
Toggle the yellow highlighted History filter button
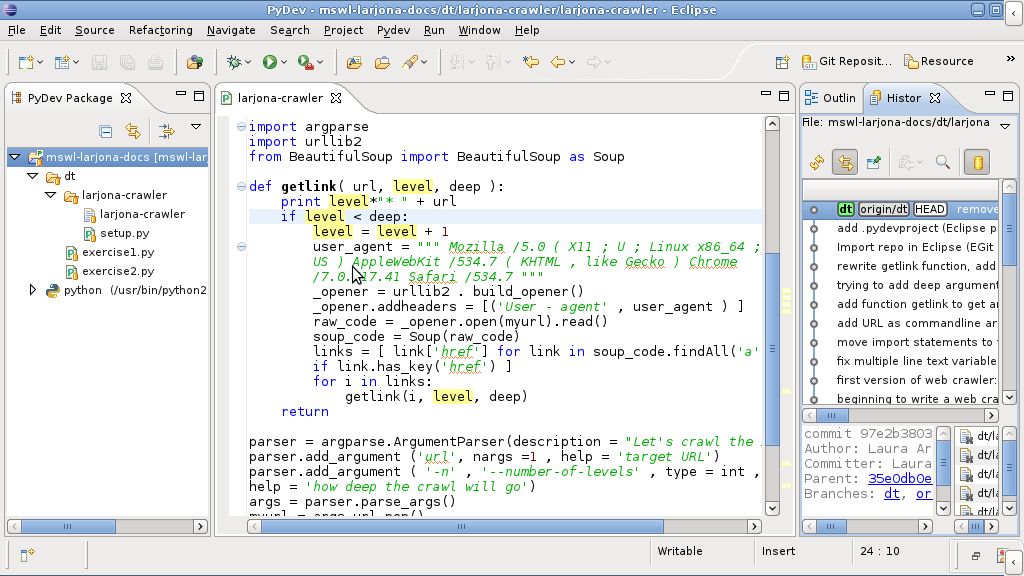978,163
